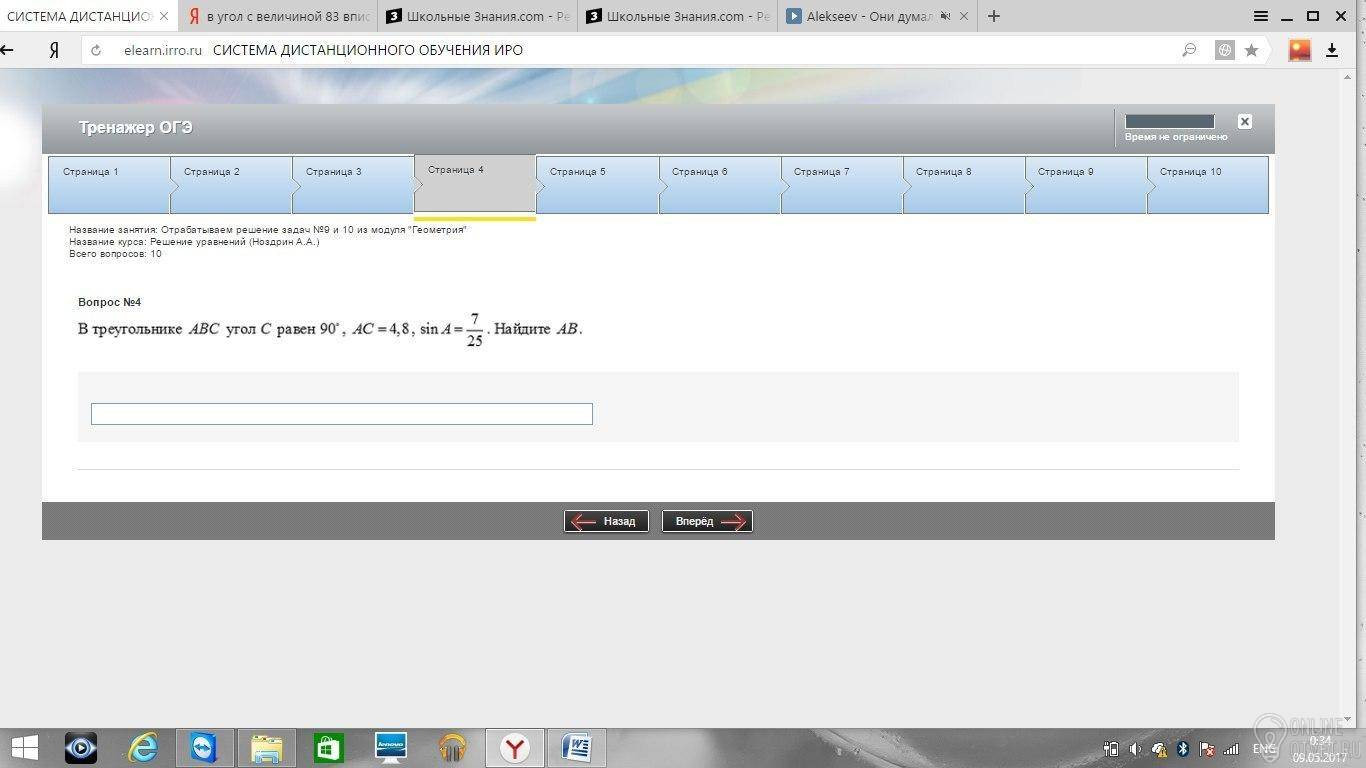Click the Вперёд button
Screen dimensions: 1366x768
click(707, 521)
